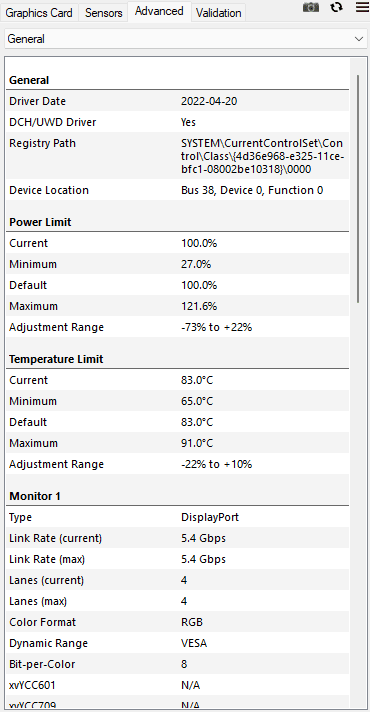Click the vertical scrollbar thumb

click(x=358, y=188)
